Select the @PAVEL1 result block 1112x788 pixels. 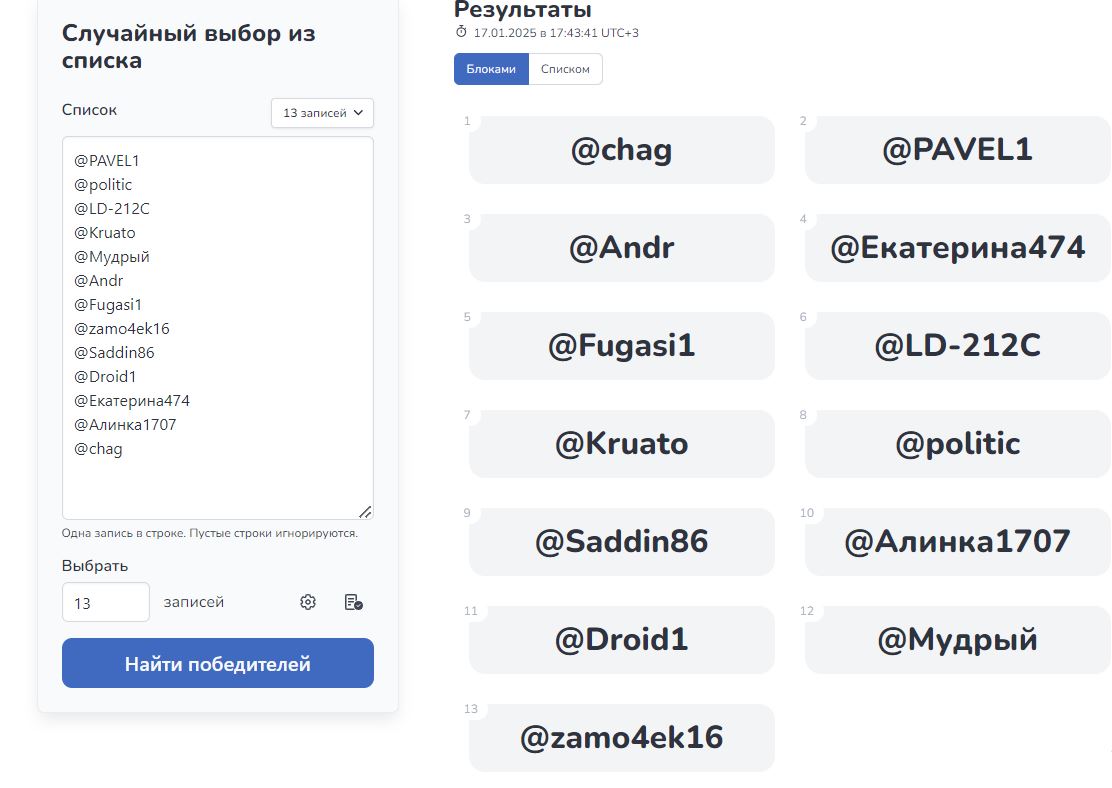coord(957,150)
